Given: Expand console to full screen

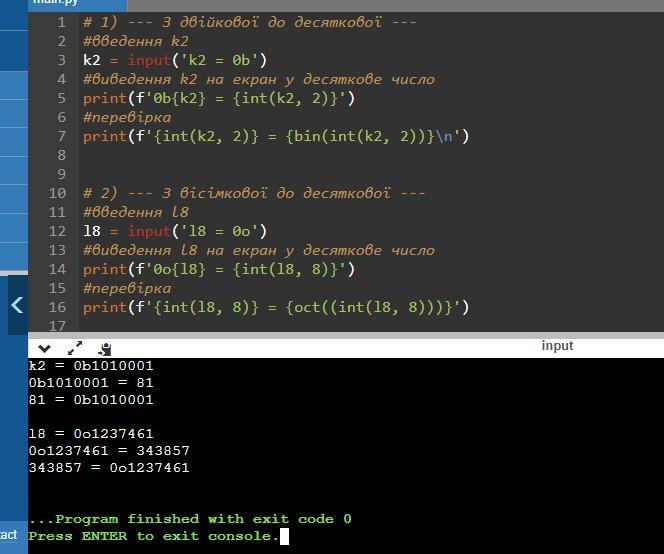Looking at the screenshot, I should tap(75, 348).
